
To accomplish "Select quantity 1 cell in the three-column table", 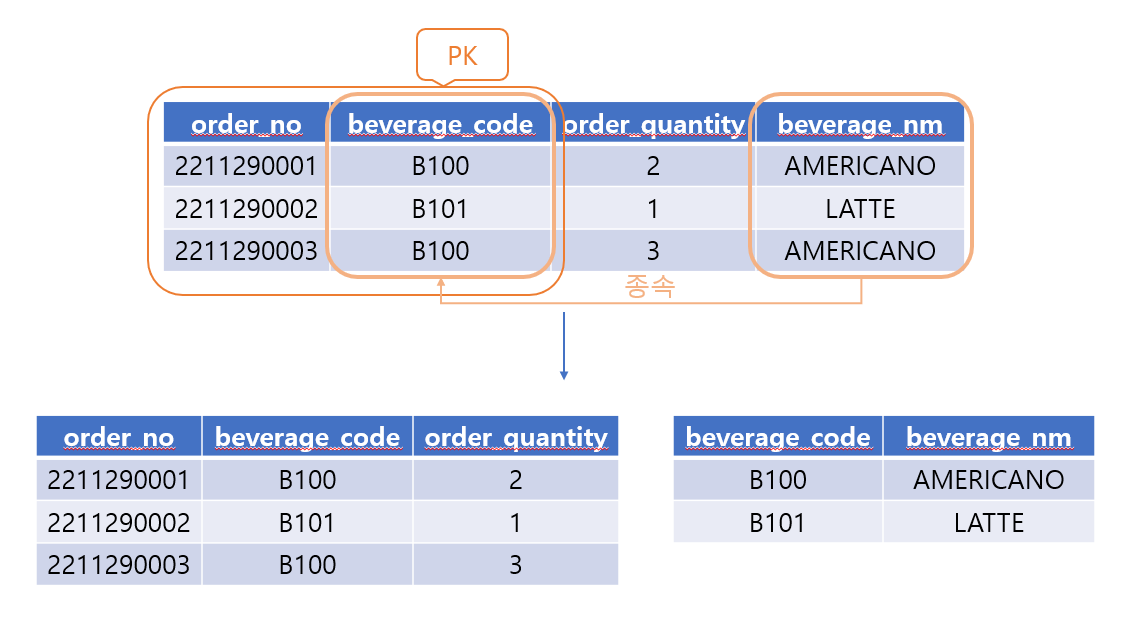I will [x=515, y=522].
